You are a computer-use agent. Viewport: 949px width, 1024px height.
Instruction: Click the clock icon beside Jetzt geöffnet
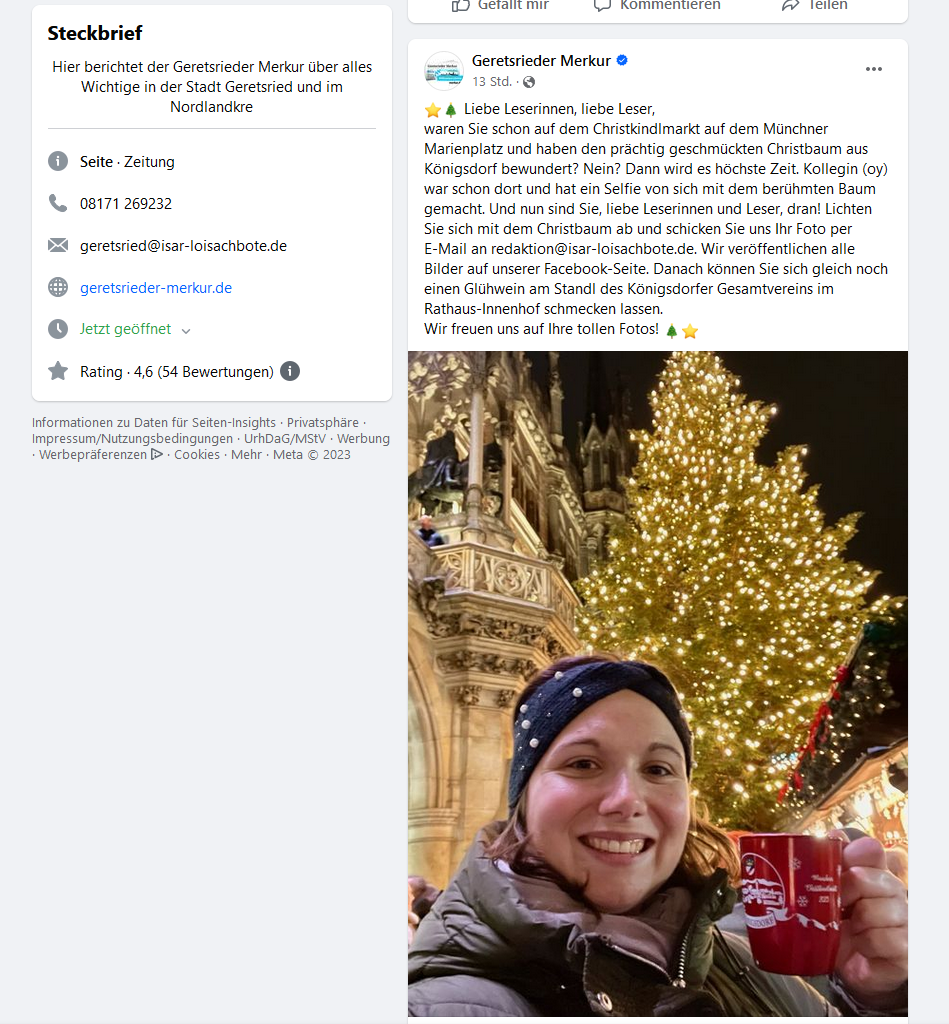[x=58, y=328]
